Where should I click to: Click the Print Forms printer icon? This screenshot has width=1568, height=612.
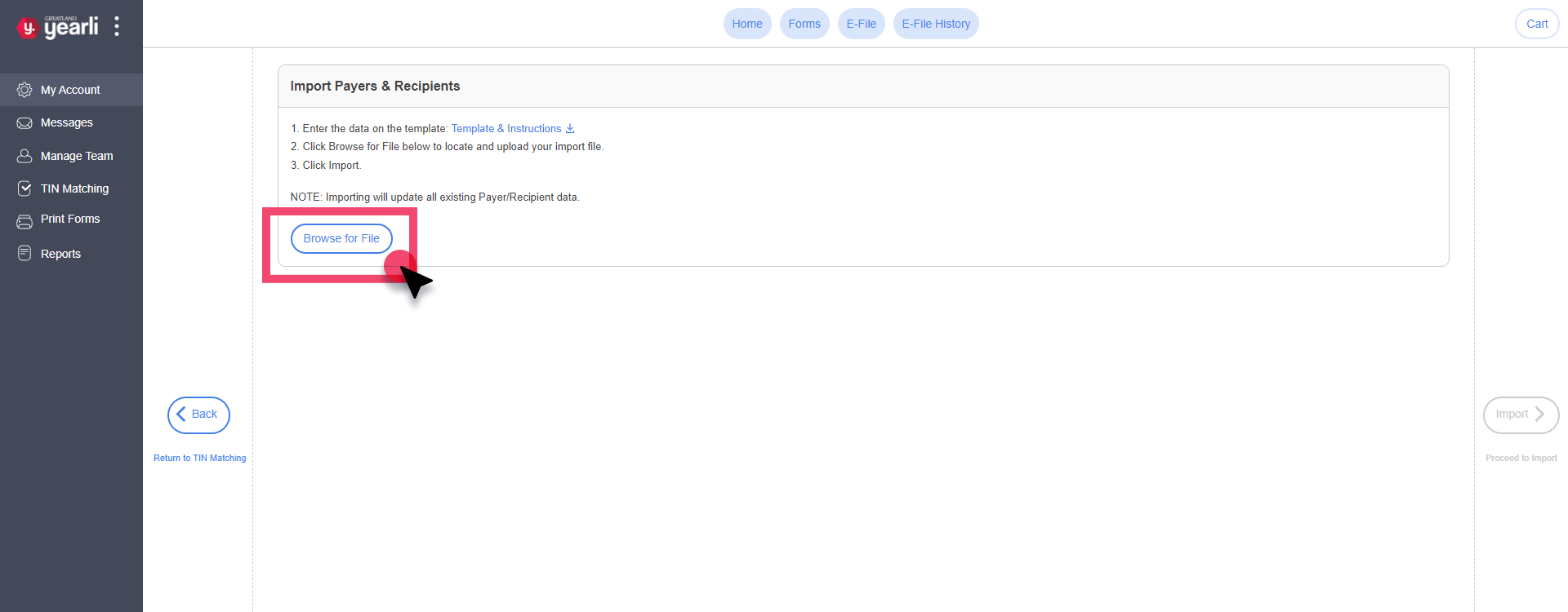tap(24, 220)
